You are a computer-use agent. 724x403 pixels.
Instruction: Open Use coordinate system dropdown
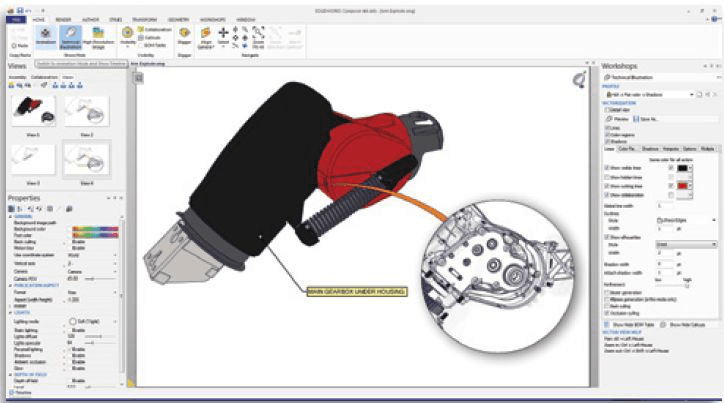coord(92,255)
